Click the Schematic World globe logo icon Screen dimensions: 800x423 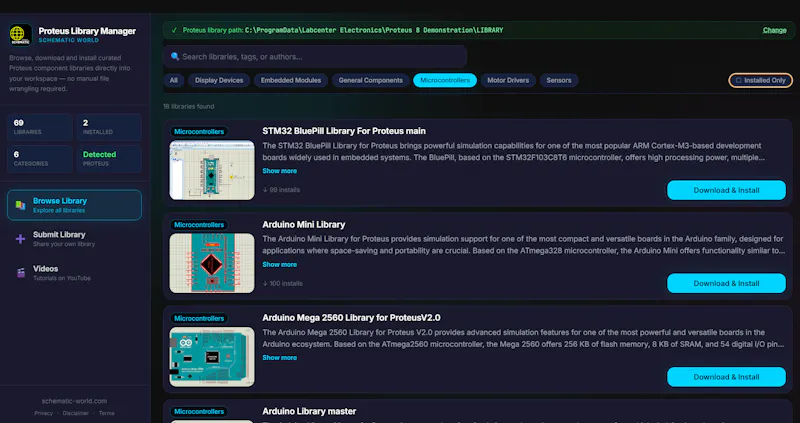pos(20,35)
